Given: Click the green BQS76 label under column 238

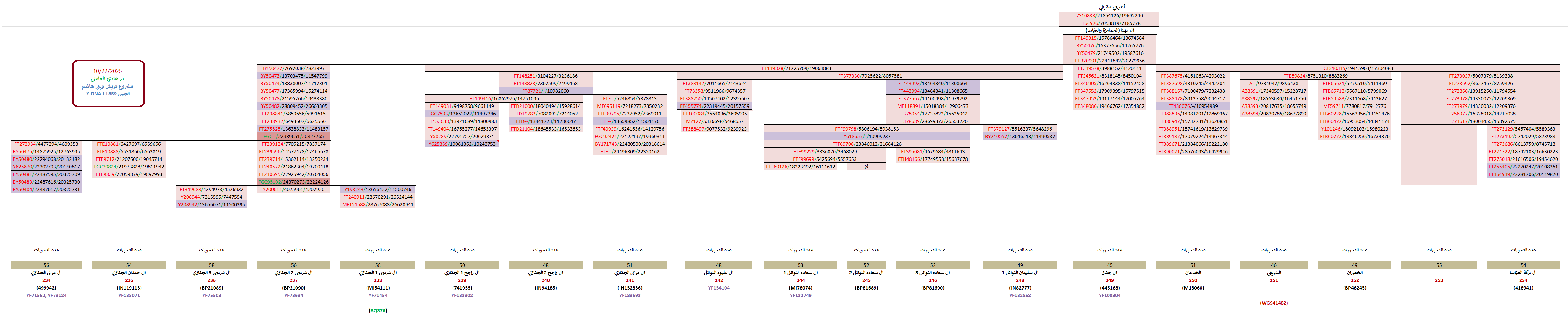Looking at the screenshot, I should click(377, 311).
